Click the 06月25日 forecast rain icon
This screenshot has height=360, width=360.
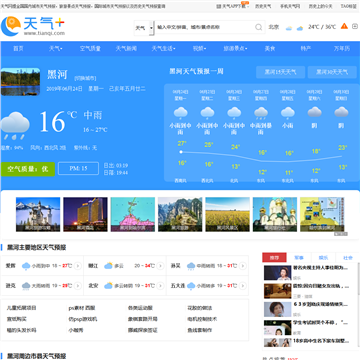coord(207,113)
